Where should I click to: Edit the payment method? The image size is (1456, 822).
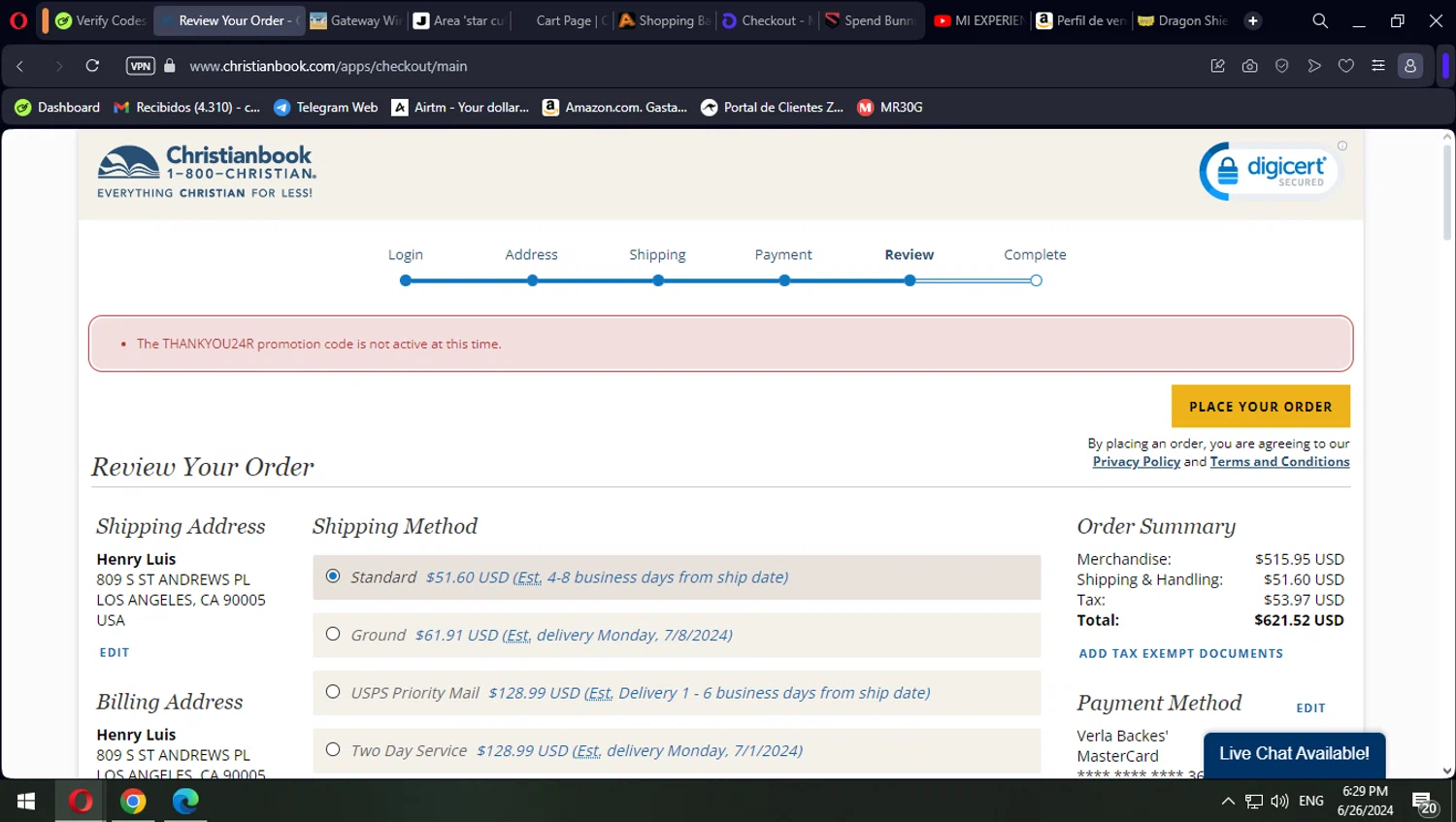coord(1310,708)
